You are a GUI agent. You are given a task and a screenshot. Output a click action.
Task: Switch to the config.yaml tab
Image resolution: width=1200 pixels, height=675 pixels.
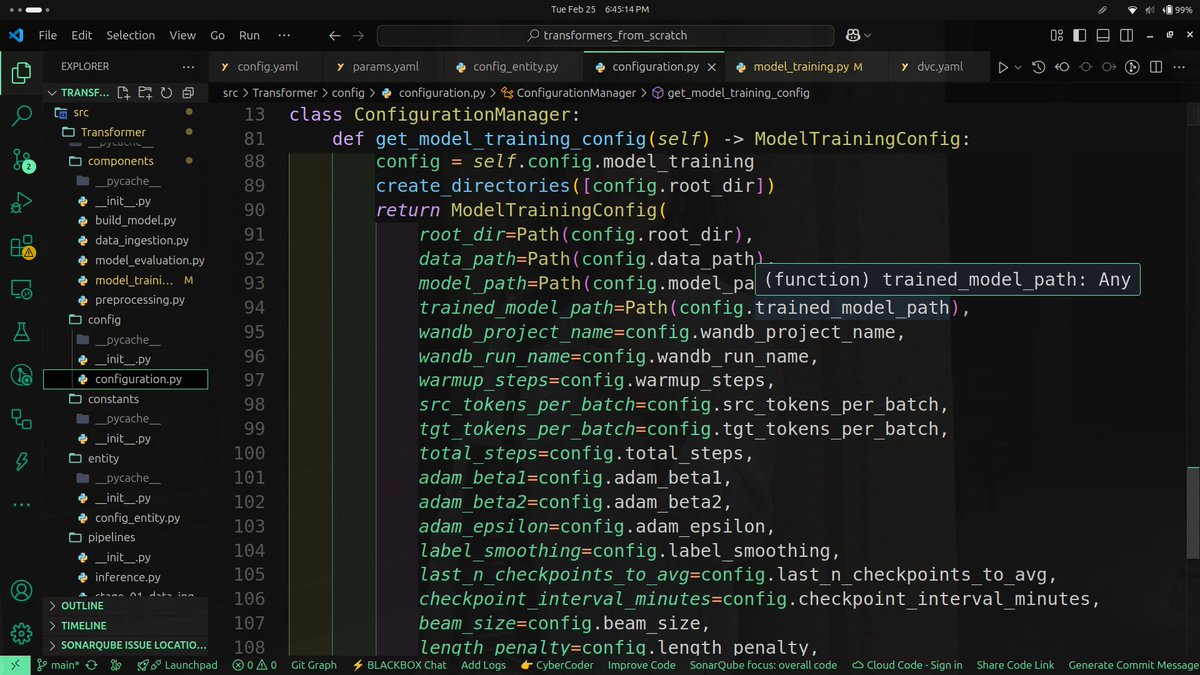point(266,67)
